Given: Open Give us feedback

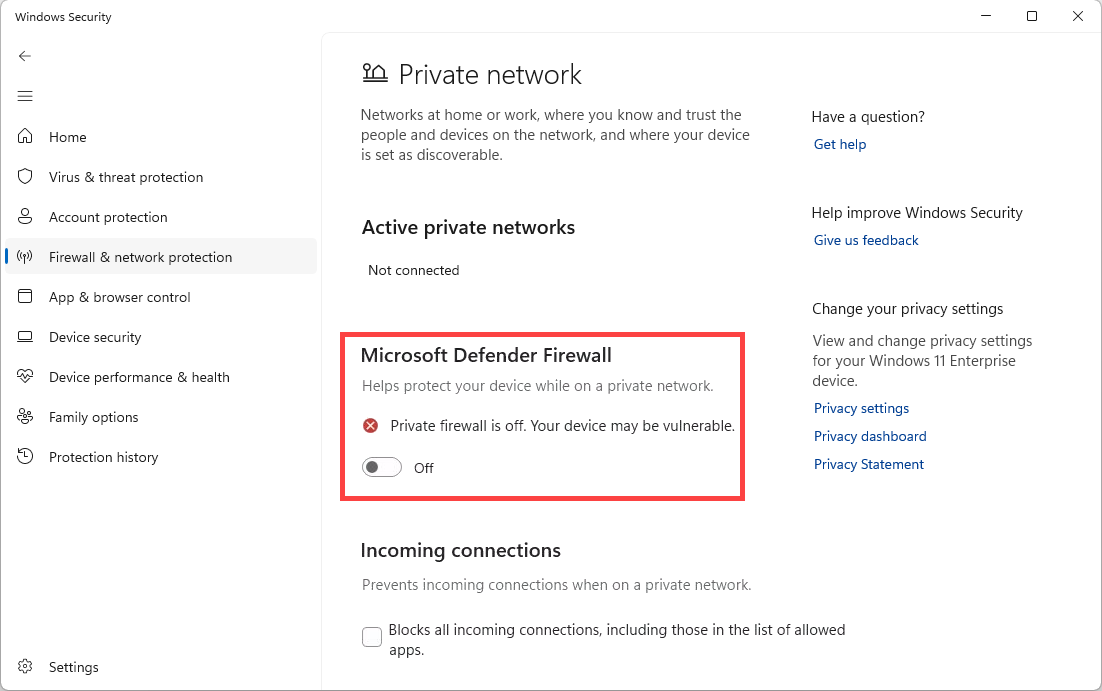Looking at the screenshot, I should click(x=866, y=240).
